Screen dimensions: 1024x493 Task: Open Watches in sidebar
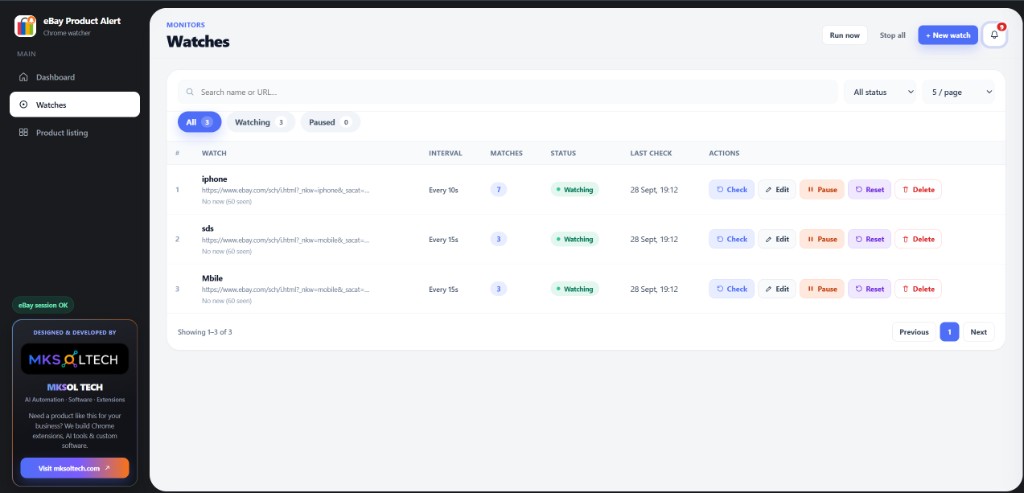click(74, 104)
